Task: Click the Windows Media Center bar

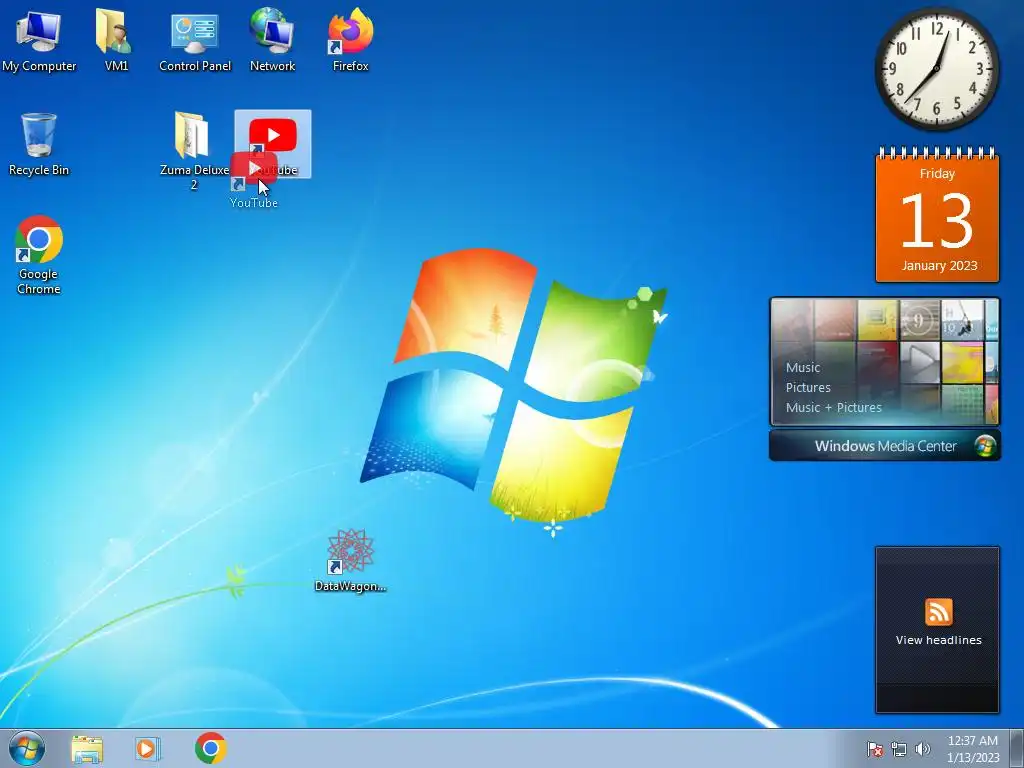Action: pyautogui.click(x=885, y=445)
